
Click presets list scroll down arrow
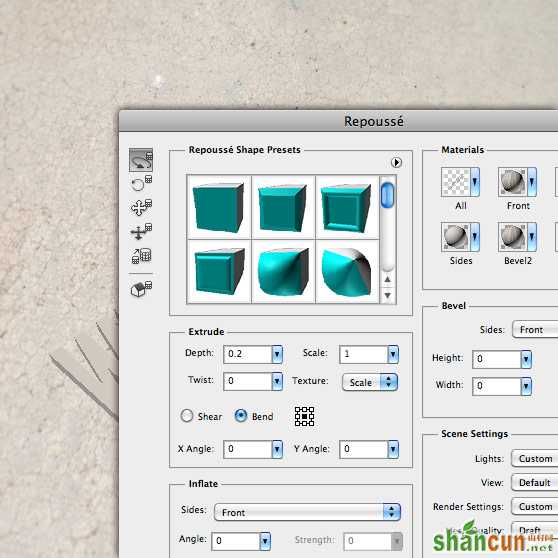388,295
